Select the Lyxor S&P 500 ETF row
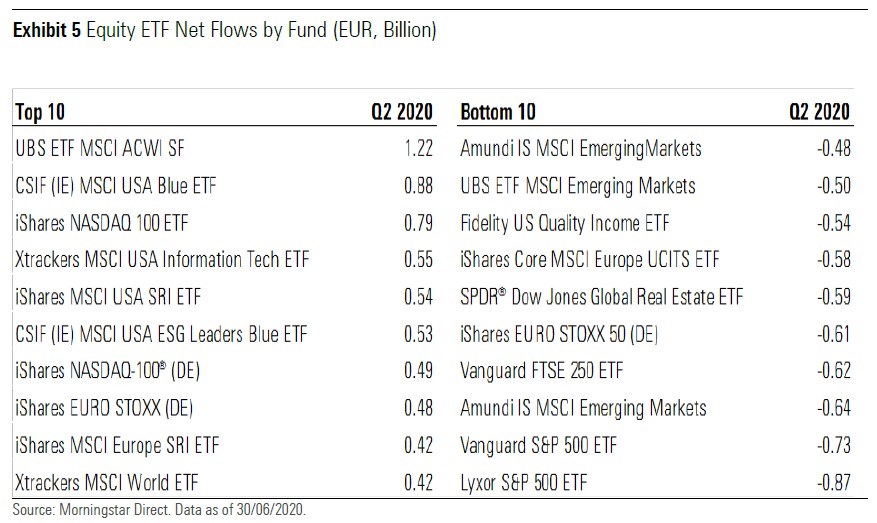The height and width of the screenshot is (523, 877). [524, 482]
